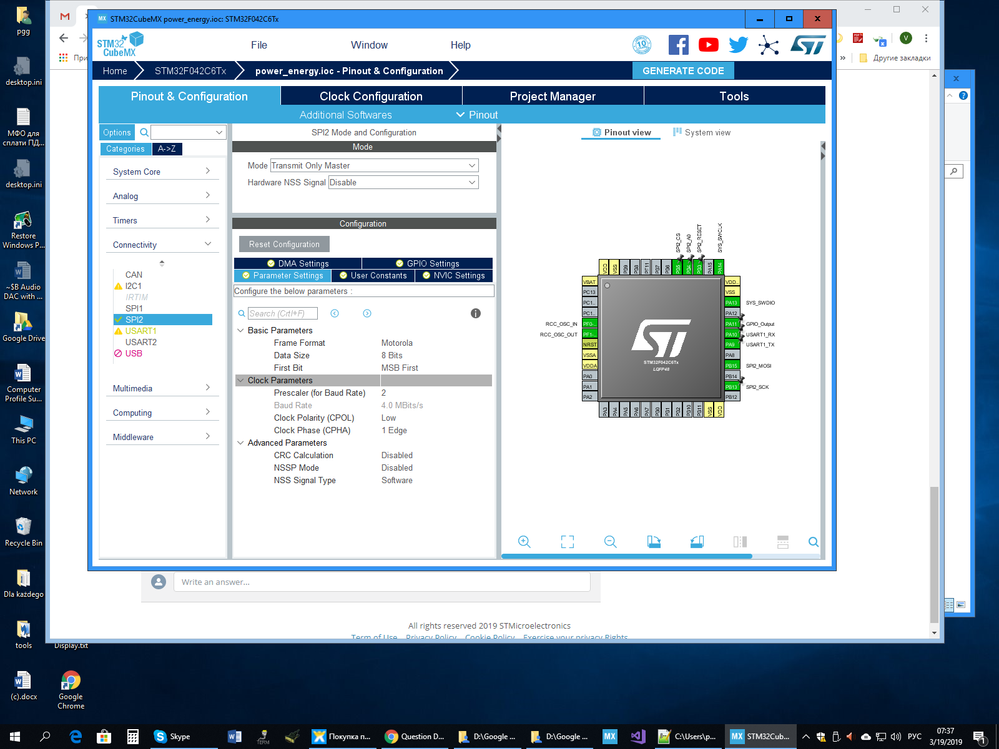999x749 pixels.
Task: Open the NVIC Settings tab
Action: coord(454,276)
